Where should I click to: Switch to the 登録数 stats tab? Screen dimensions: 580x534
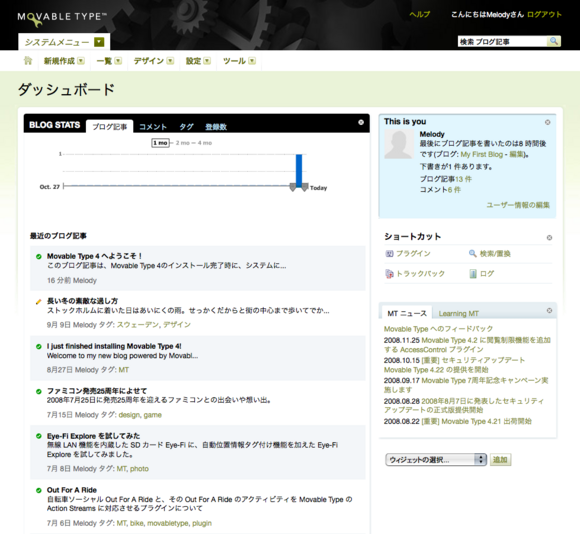pos(216,127)
